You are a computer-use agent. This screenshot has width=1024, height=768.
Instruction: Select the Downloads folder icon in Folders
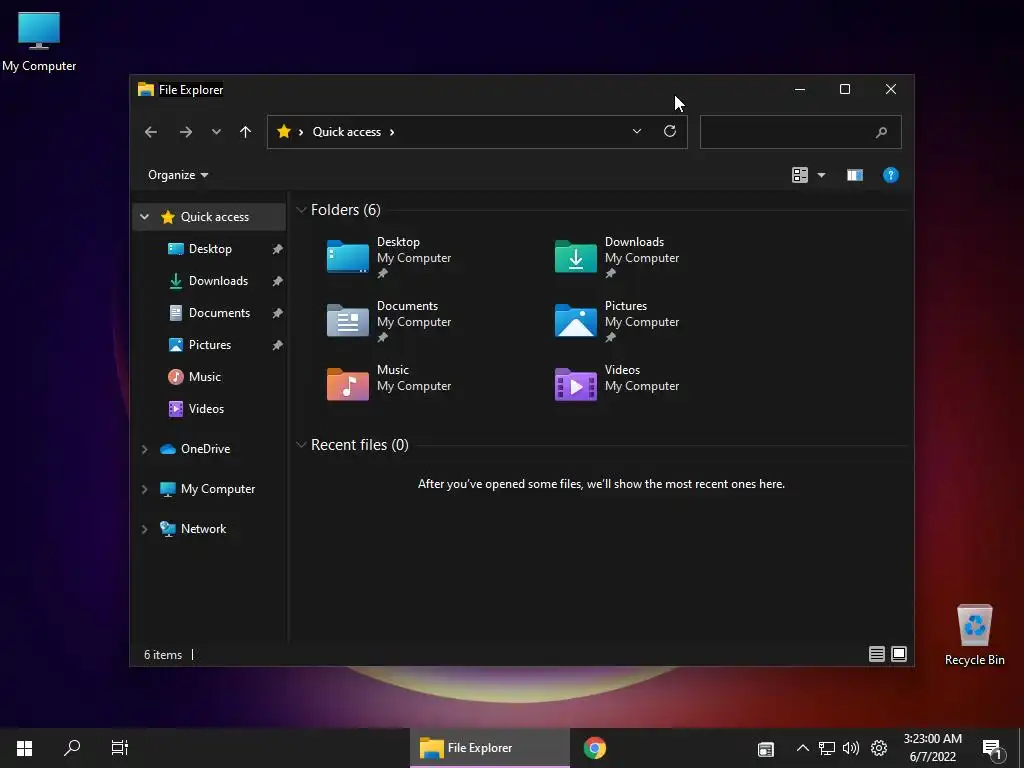575,256
